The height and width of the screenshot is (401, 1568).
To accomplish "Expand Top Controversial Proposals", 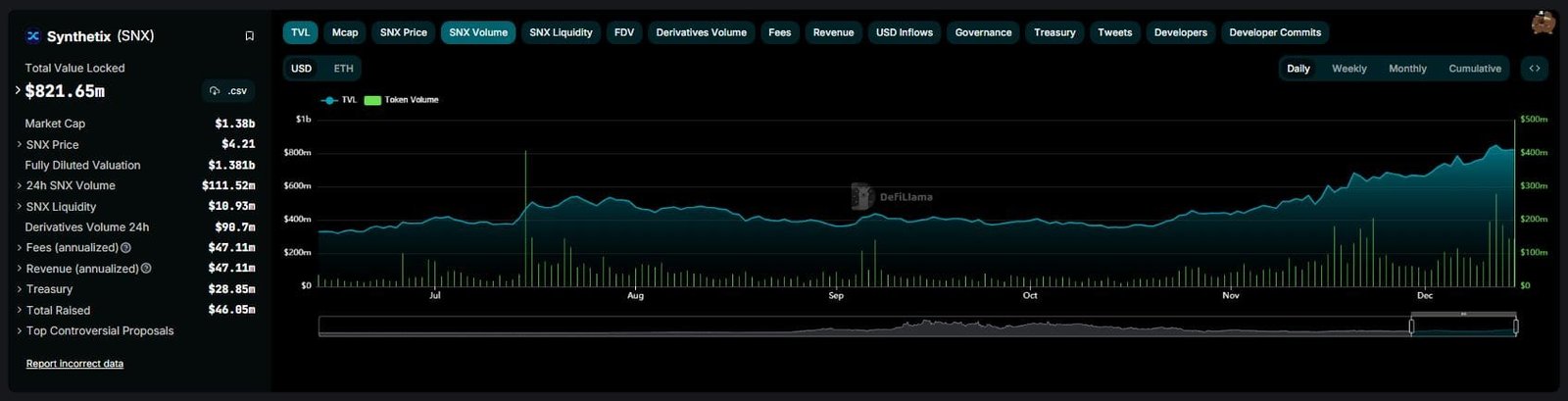I will coord(19,330).
